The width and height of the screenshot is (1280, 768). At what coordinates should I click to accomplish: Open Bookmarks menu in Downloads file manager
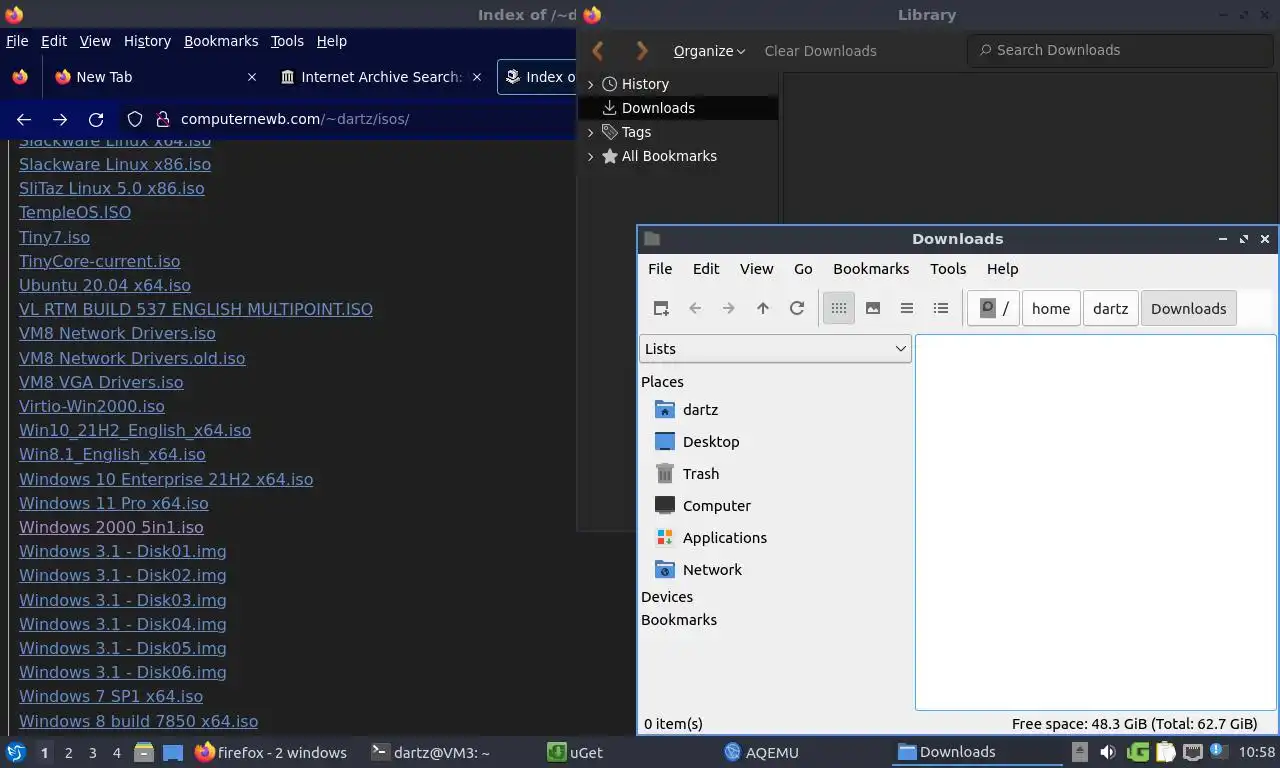pyautogui.click(x=871, y=269)
